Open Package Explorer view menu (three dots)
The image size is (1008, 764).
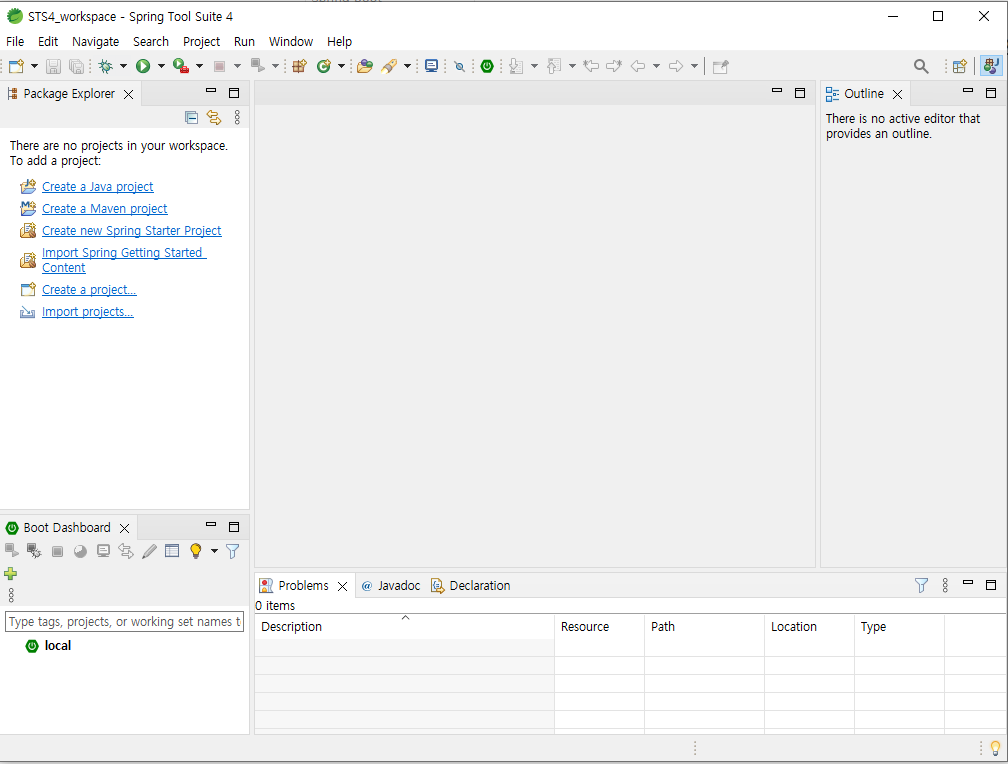pos(237,117)
